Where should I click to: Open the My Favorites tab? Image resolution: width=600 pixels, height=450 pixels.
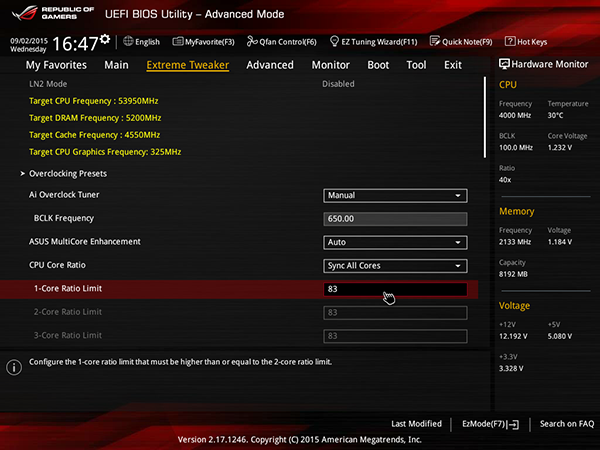click(x=56, y=65)
